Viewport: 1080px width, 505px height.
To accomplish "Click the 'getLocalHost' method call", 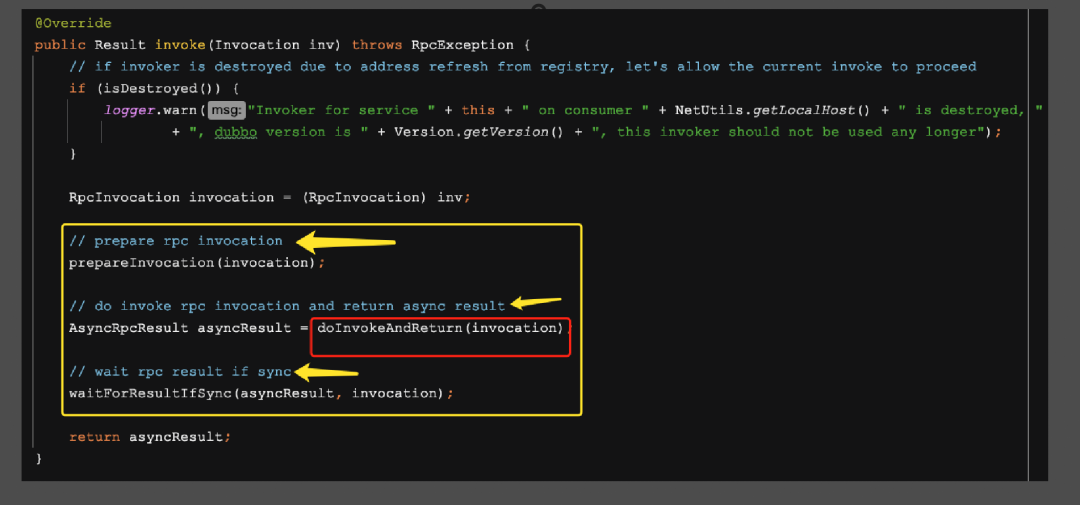I will pyautogui.click(x=803, y=110).
